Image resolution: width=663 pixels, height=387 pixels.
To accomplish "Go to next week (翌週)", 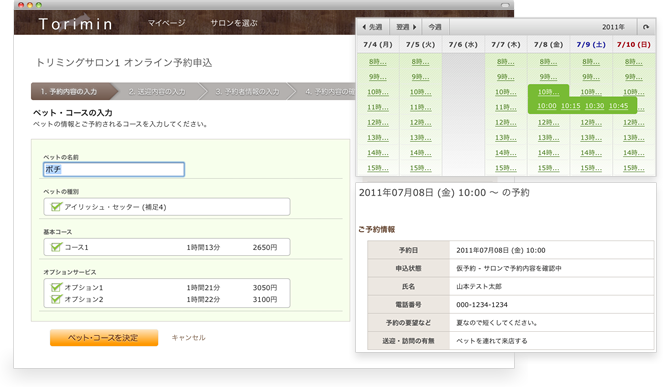I will point(406,27).
